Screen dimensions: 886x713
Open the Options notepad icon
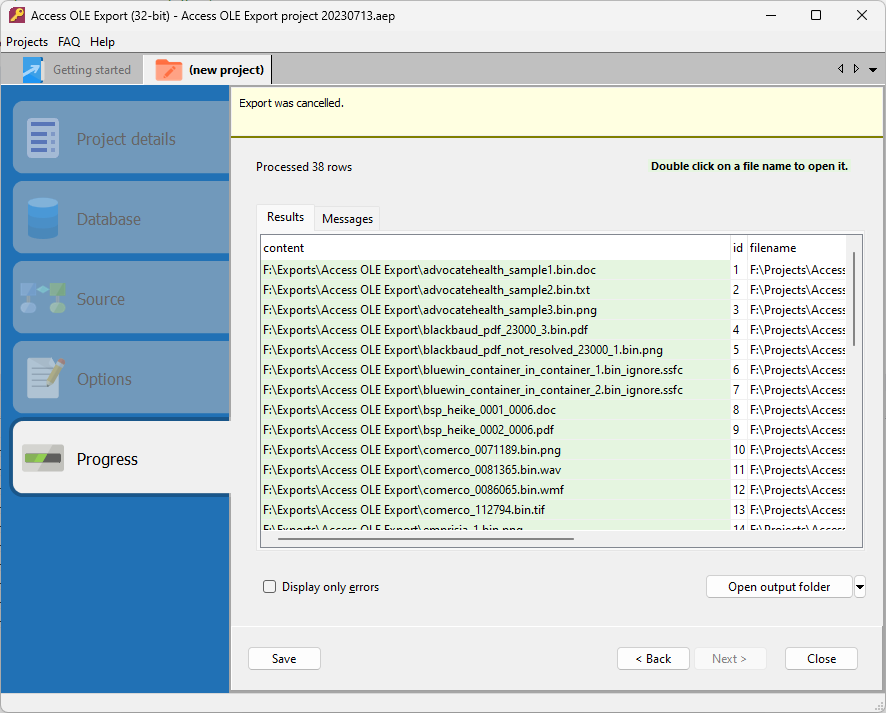pyautogui.click(x=43, y=379)
